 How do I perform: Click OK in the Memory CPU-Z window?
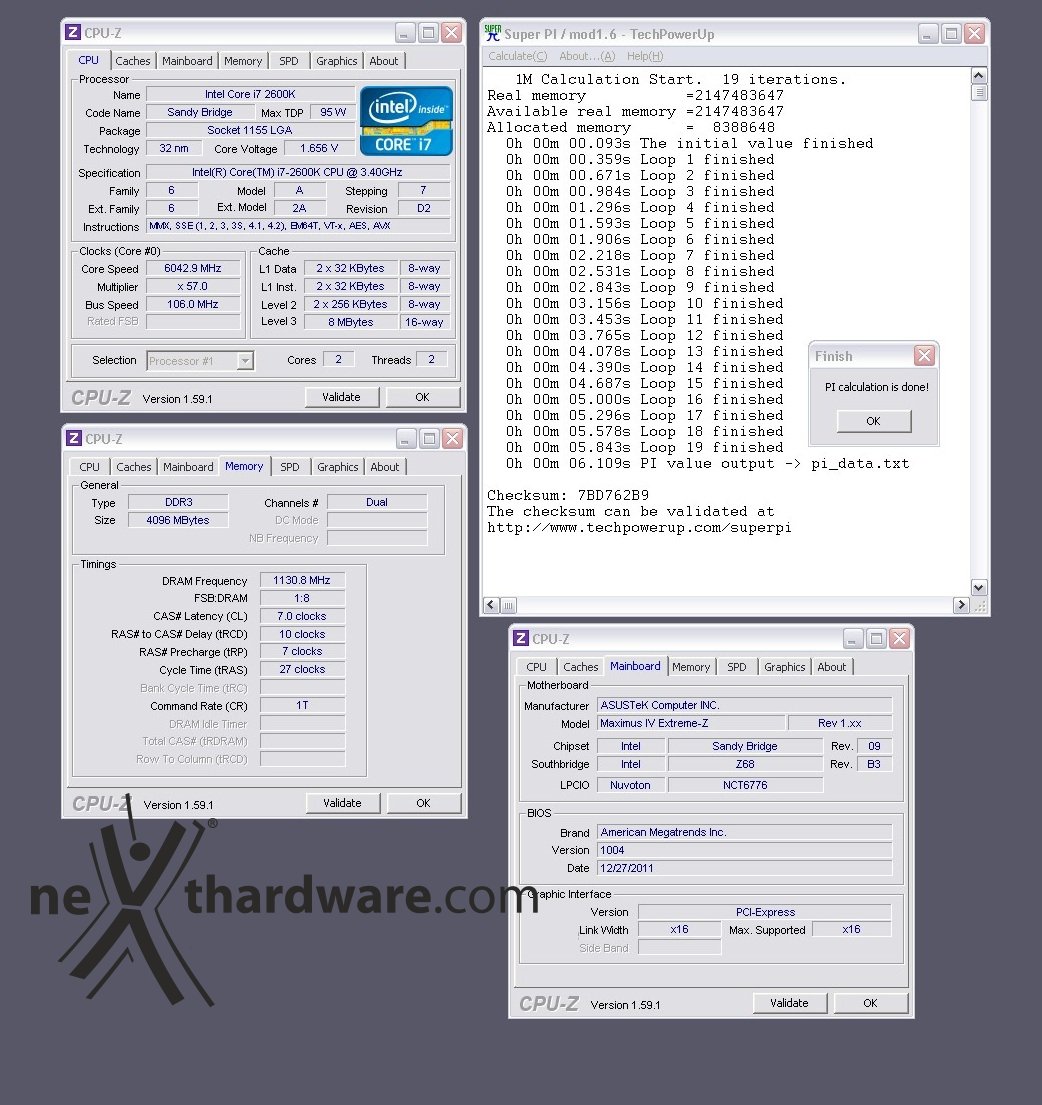(x=423, y=803)
